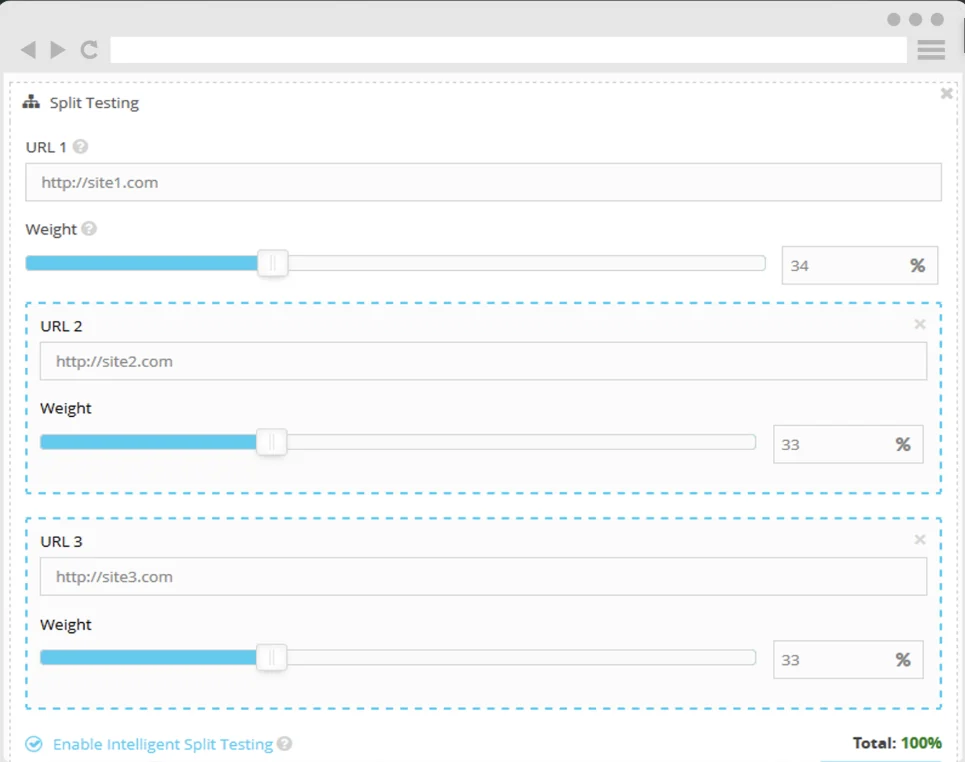965x762 pixels.
Task: Click the URL 2 text field
Action: (483, 361)
